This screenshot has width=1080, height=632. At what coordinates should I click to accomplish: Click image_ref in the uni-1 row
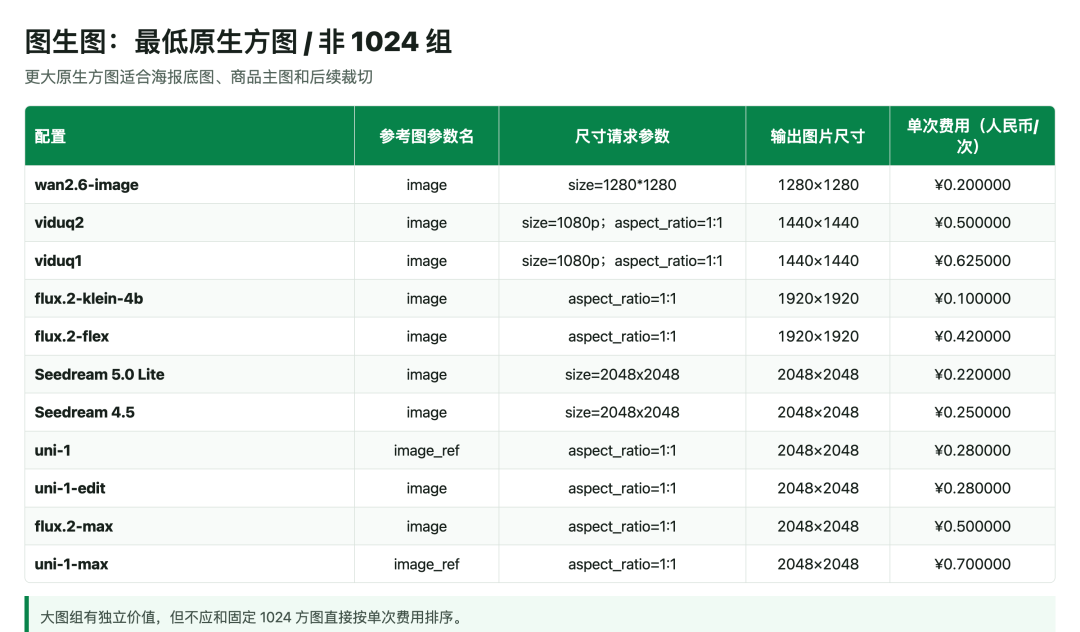[x=426, y=450]
